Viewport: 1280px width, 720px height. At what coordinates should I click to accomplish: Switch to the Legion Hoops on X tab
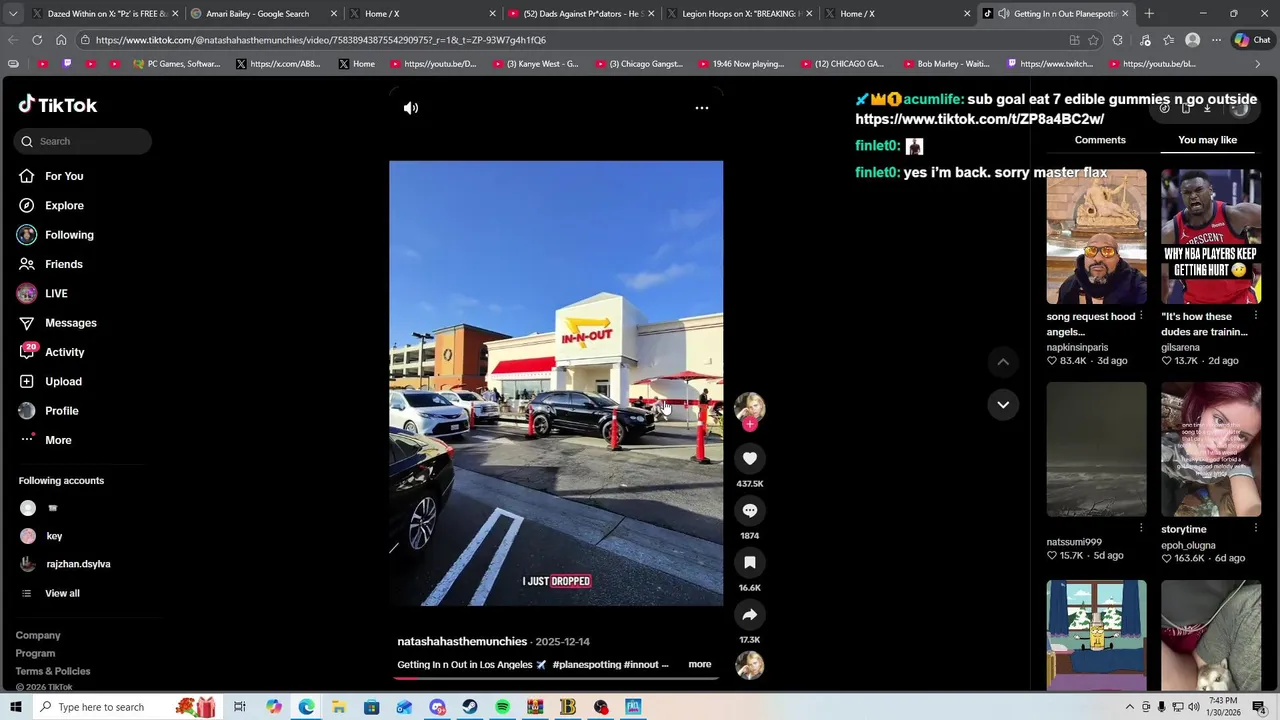pos(741,14)
